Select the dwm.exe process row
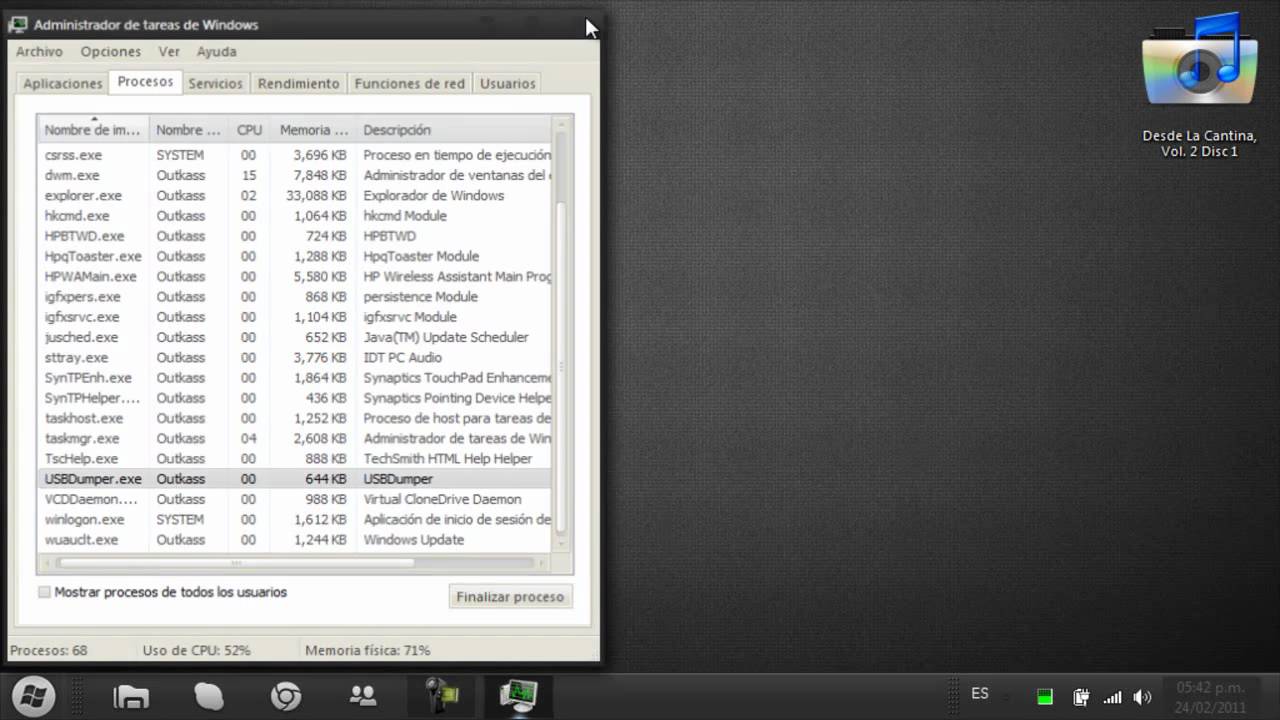This screenshot has width=1280, height=720. [x=295, y=175]
